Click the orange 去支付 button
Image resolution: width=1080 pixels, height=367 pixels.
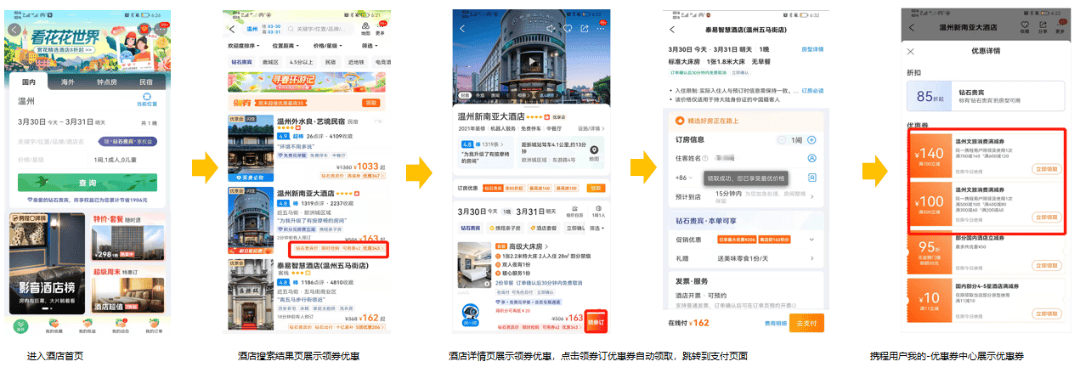pos(806,322)
